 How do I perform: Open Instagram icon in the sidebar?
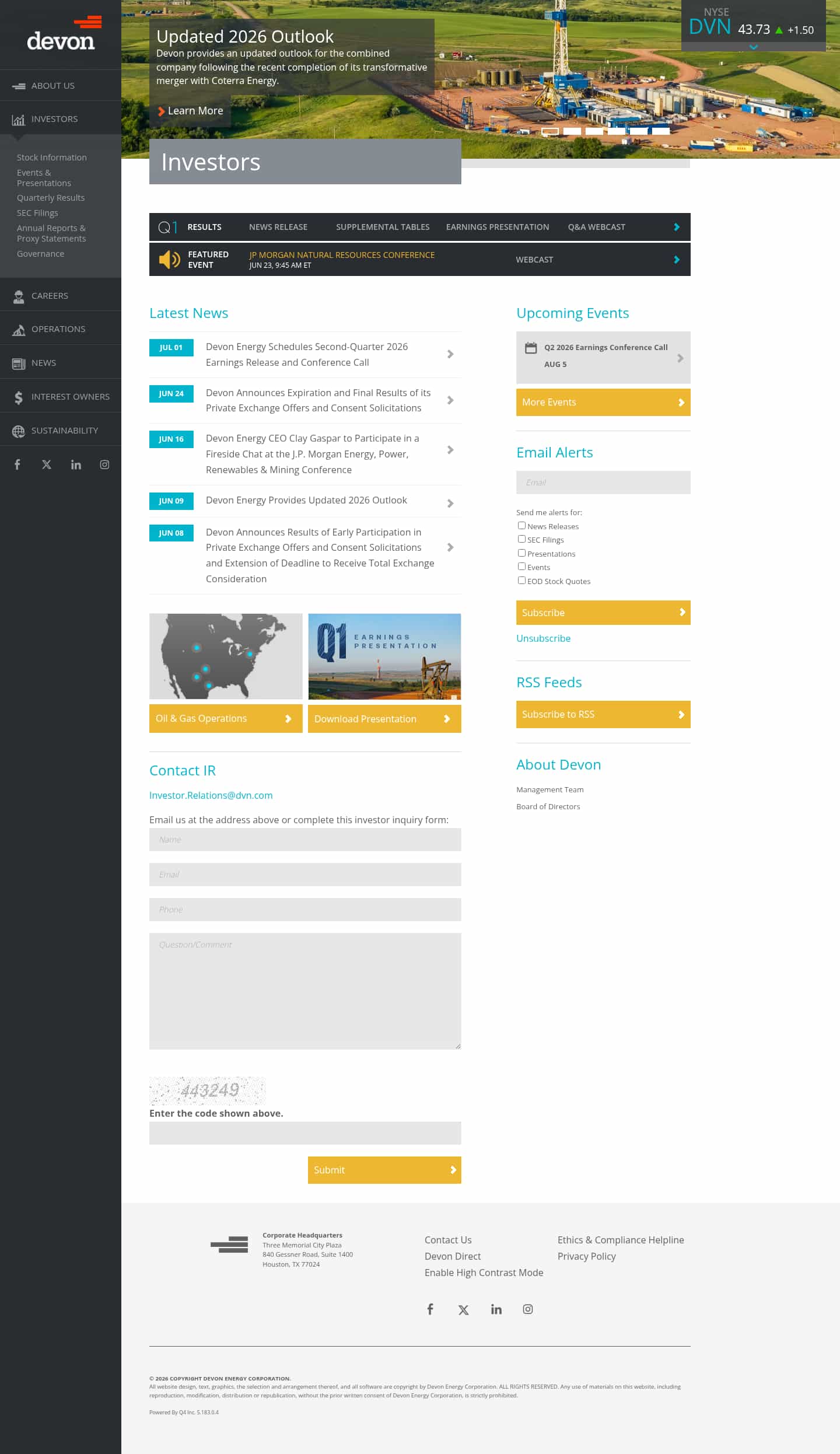[104, 464]
